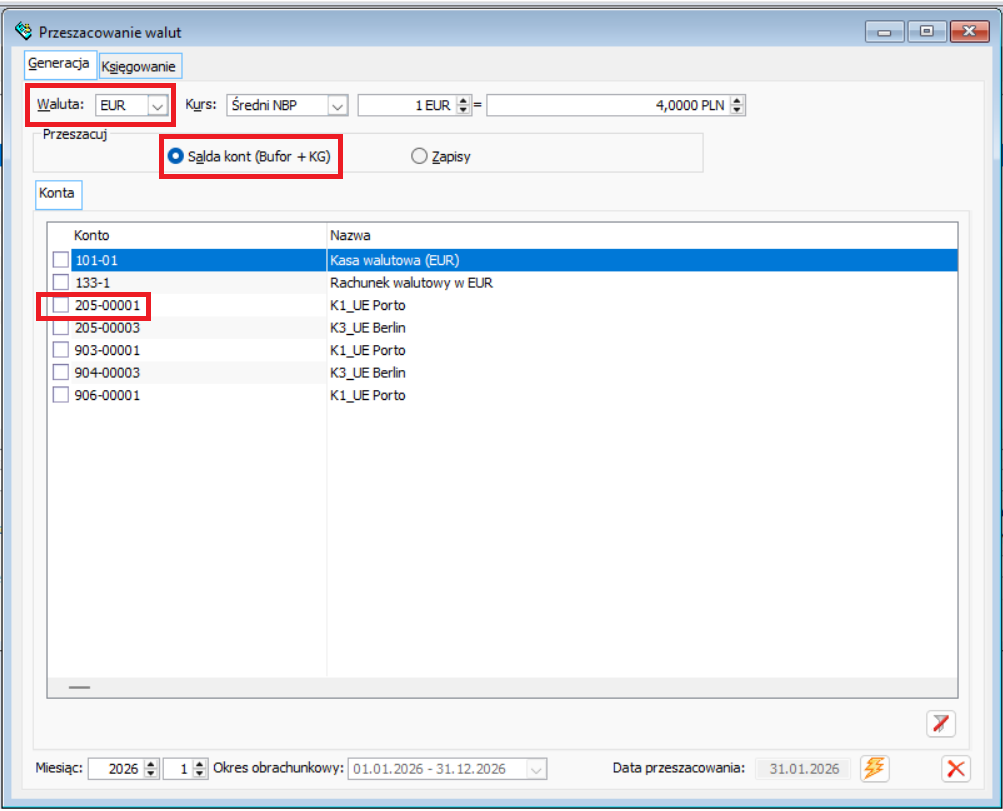
Task: Open the Konta tab
Action: [x=57, y=194]
